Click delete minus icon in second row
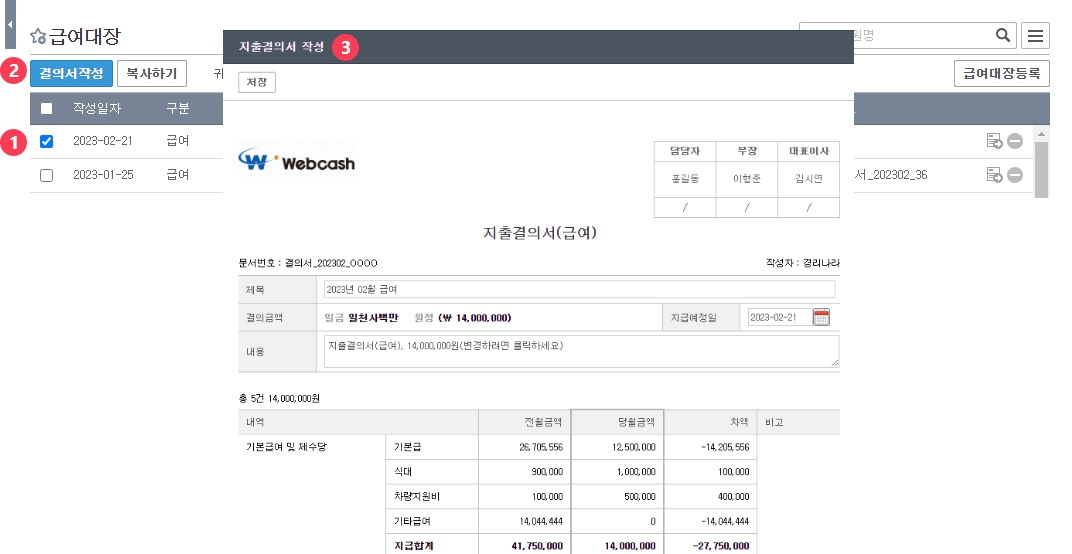Image resolution: width=1072 pixels, height=554 pixels. (1015, 175)
